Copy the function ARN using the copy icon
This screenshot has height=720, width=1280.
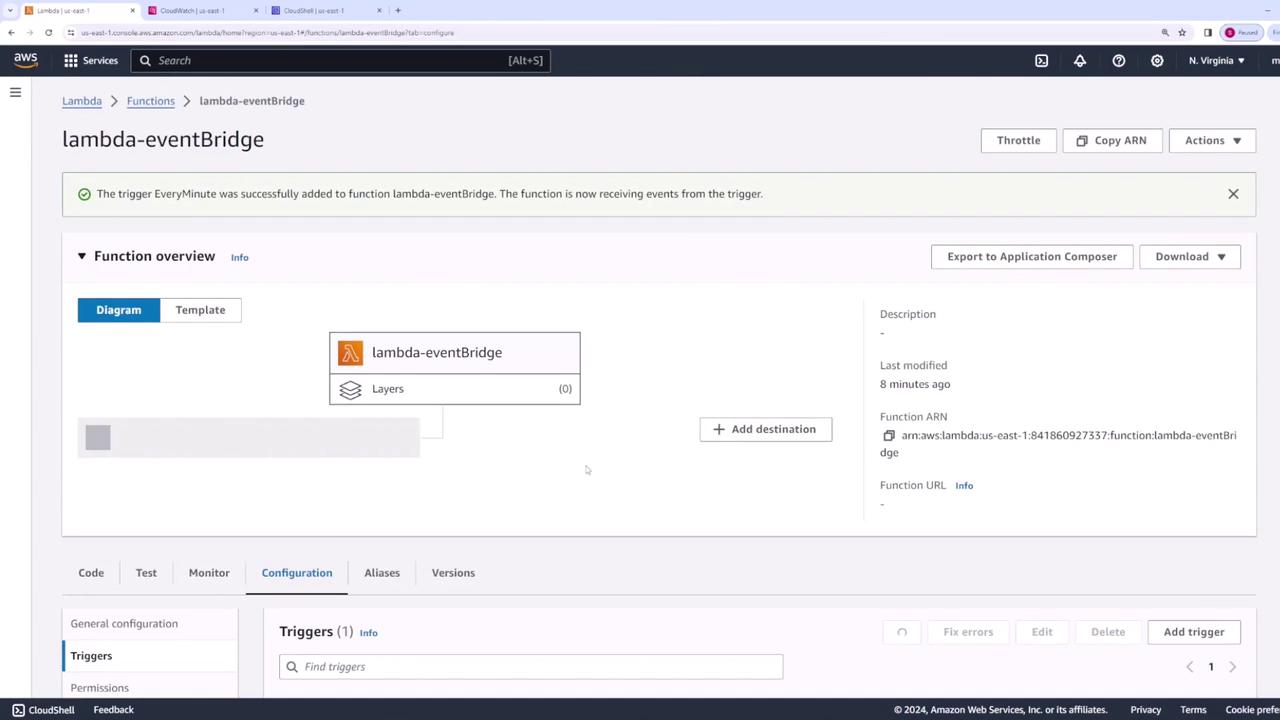click(888, 436)
